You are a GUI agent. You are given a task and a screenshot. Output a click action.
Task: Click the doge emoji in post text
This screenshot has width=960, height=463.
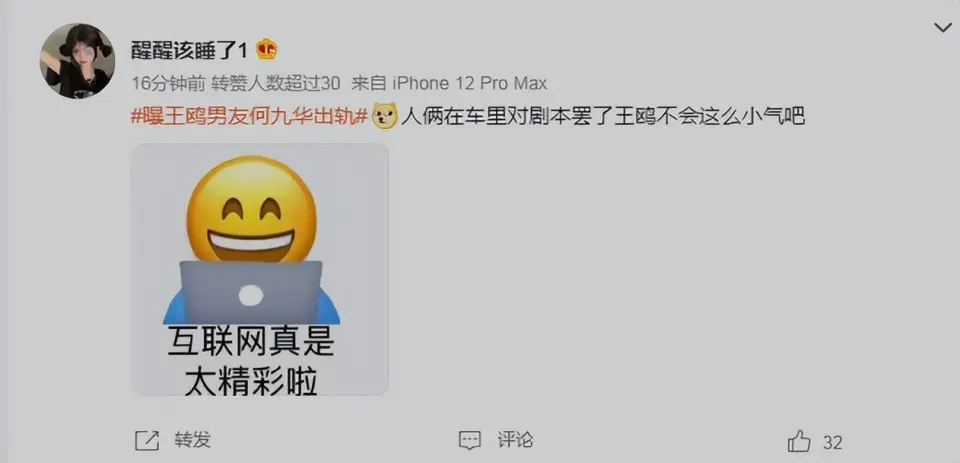pos(385,116)
